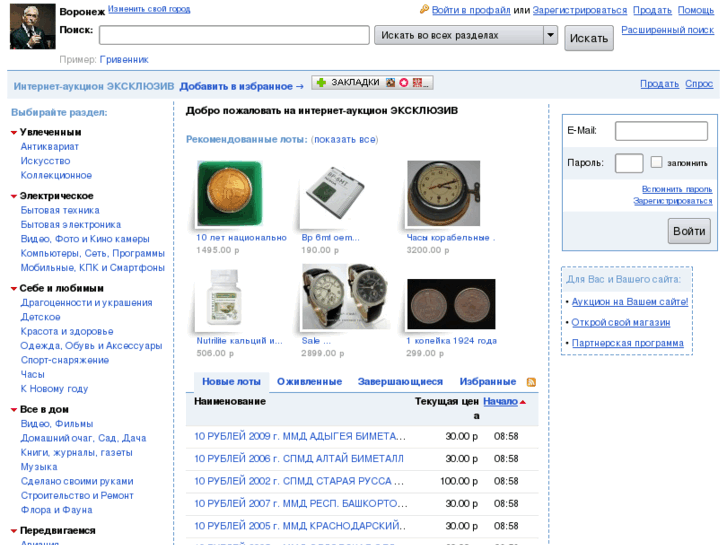Open Компьютеры, Сеть, Программы category
The height and width of the screenshot is (545, 727).
click(x=93, y=253)
